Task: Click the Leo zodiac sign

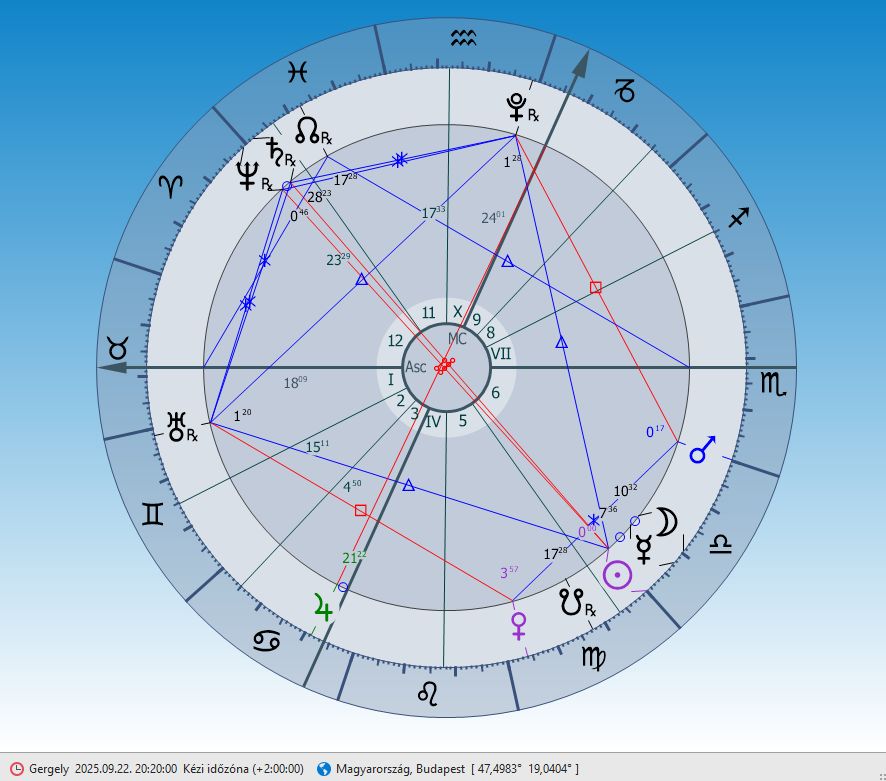Action: tap(428, 691)
